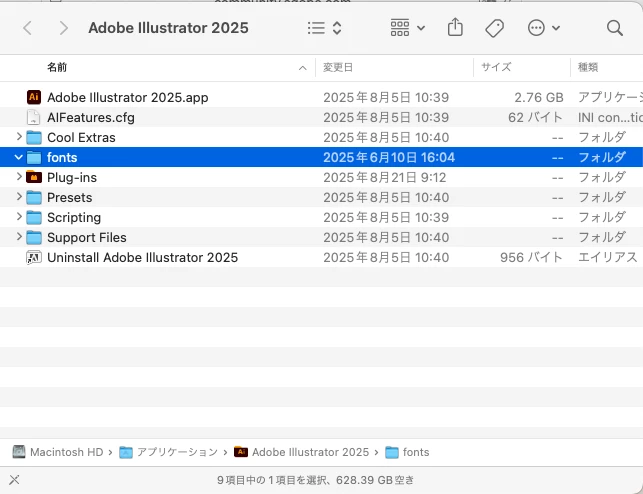The width and height of the screenshot is (643, 494).
Task: Open Adobe Illustrator 2025 in path bar
Action: (301, 452)
